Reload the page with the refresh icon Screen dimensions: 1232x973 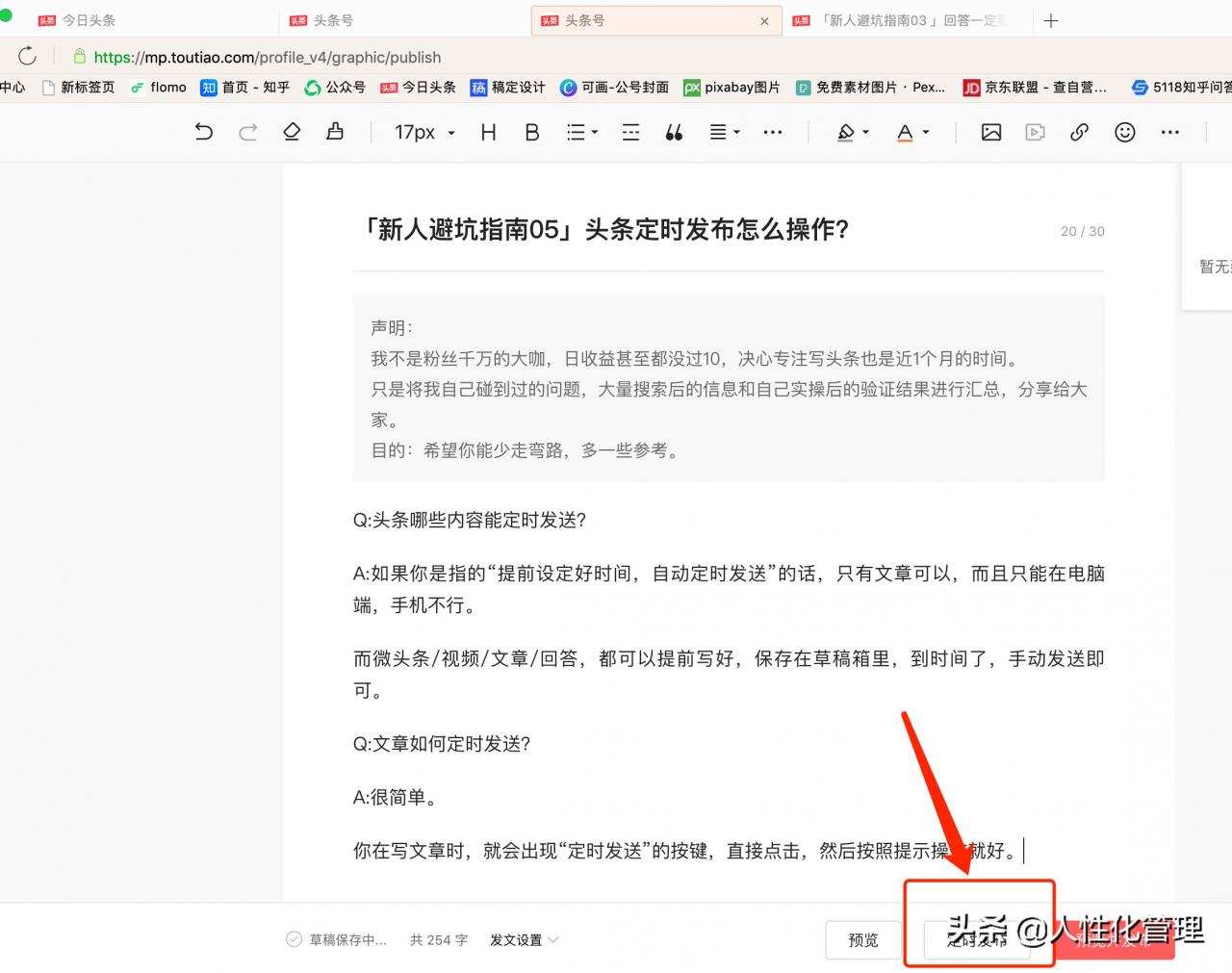click(28, 56)
